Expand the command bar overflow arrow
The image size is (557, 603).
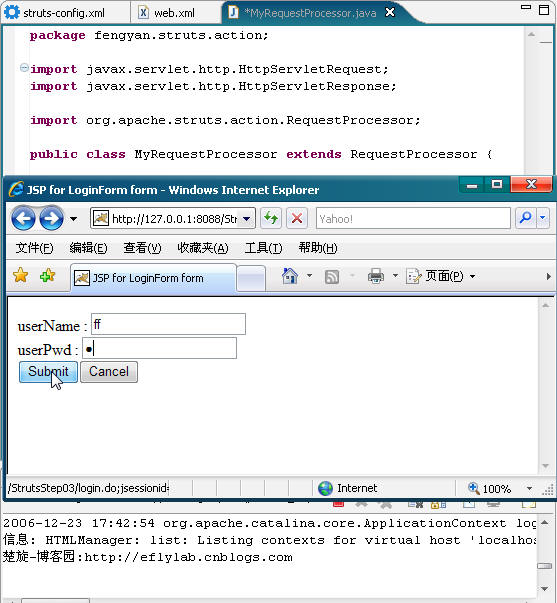coord(549,276)
